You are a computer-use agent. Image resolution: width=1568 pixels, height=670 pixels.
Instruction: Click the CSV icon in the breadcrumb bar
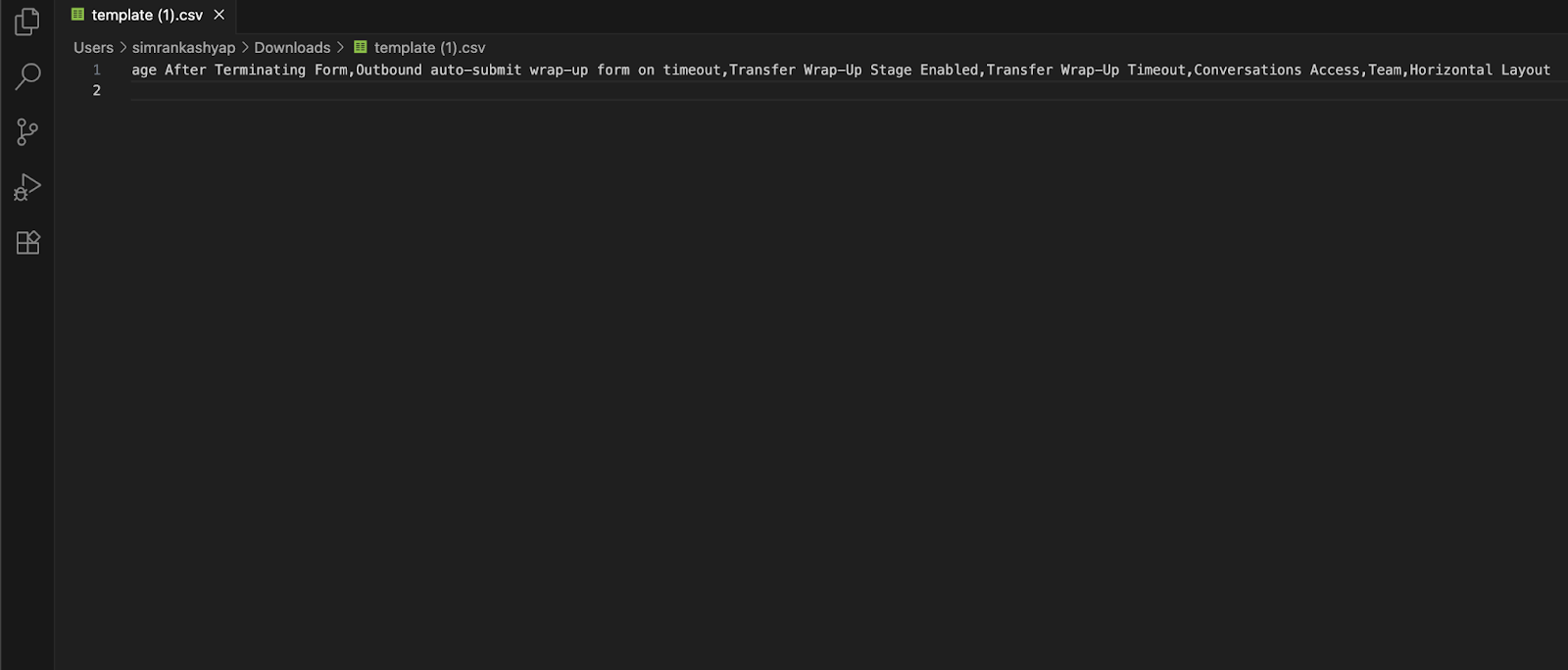(x=359, y=47)
